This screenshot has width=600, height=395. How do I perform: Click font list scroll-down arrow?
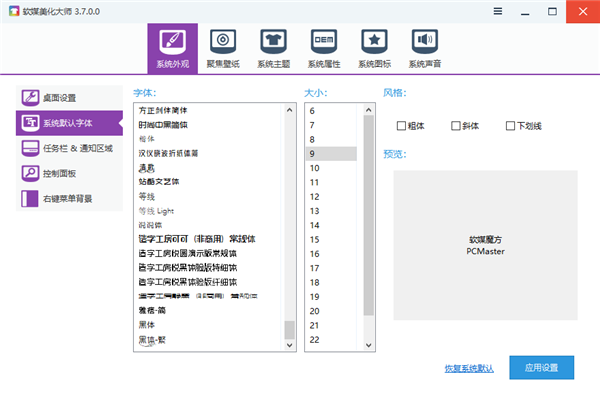click(290, 345)
